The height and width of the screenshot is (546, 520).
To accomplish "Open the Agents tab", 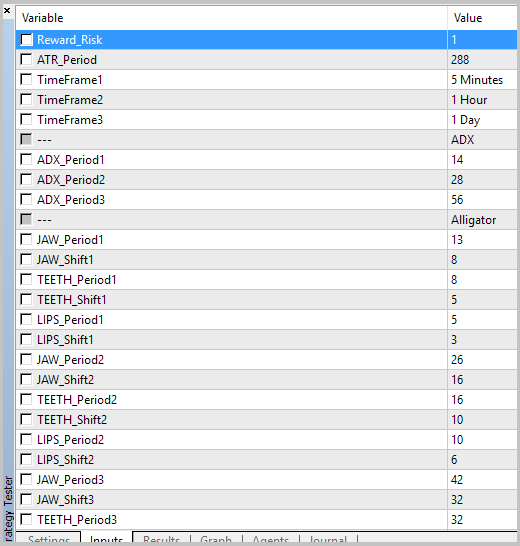I will pos(271,539).
